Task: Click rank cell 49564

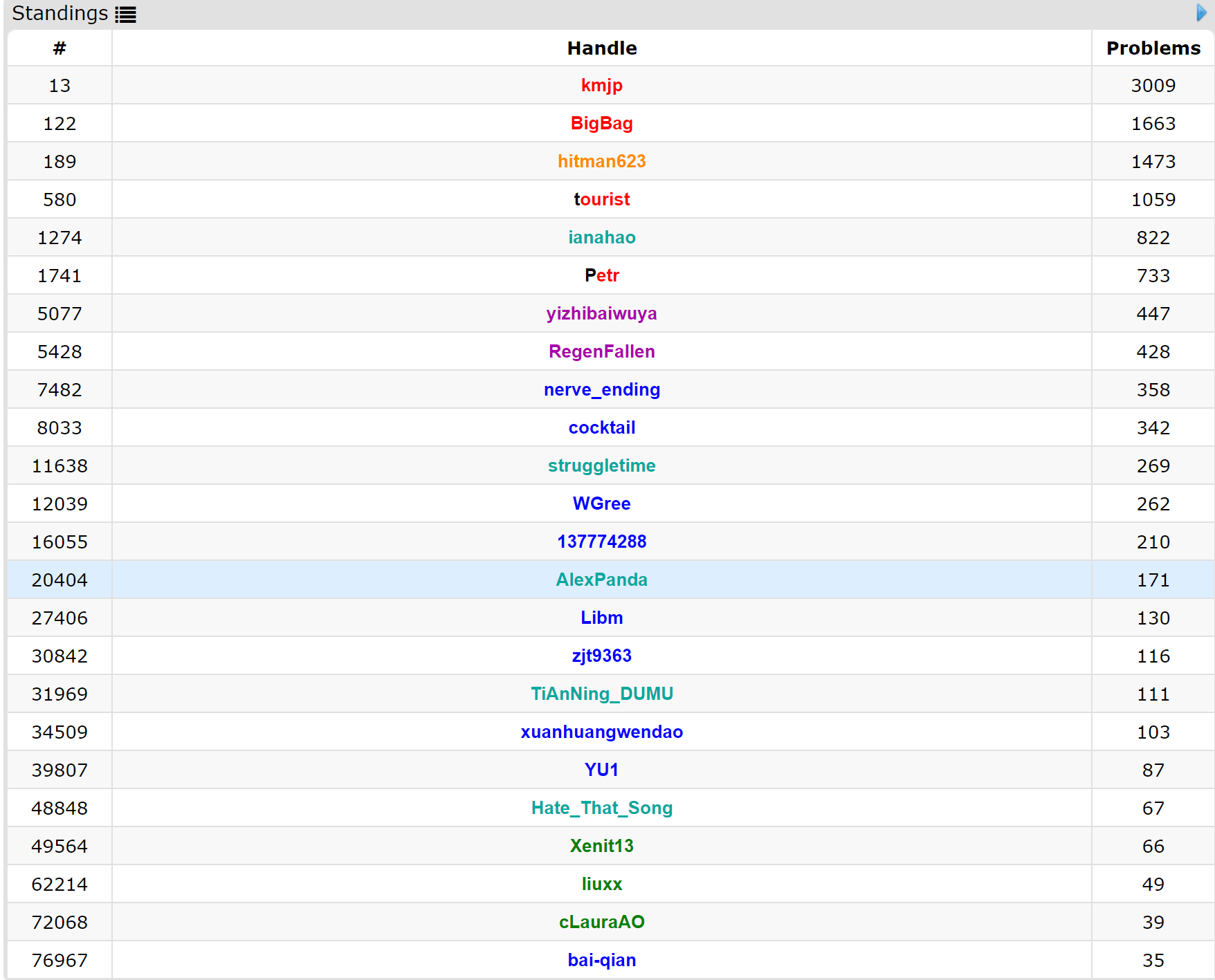Action: (60, 847)
